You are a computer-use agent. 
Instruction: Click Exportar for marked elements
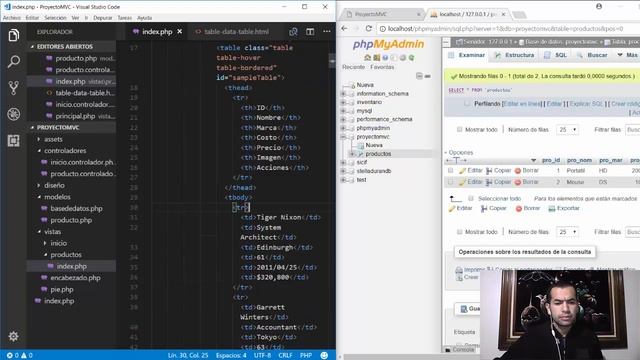pyautogui.click(x=564, y=208)
